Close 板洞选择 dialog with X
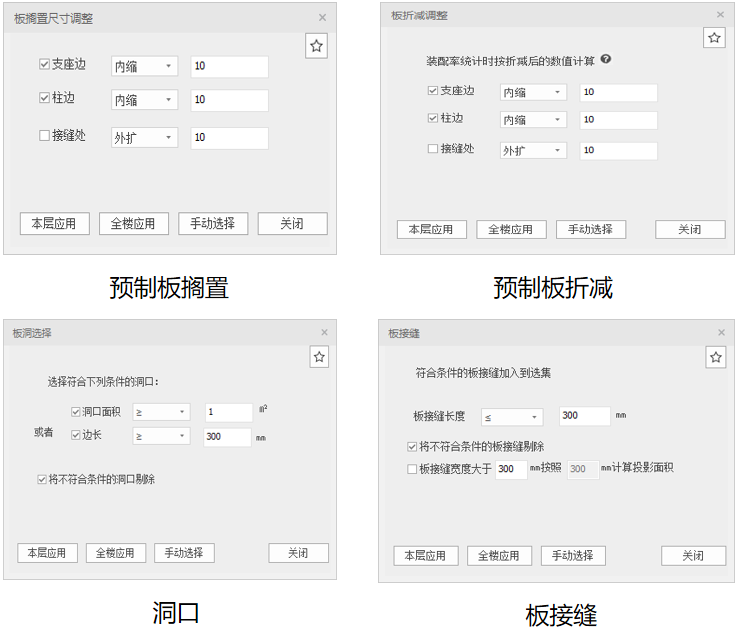Image resolution: width=737 pixels, height=638 pixels. click(x=324, y=332)
